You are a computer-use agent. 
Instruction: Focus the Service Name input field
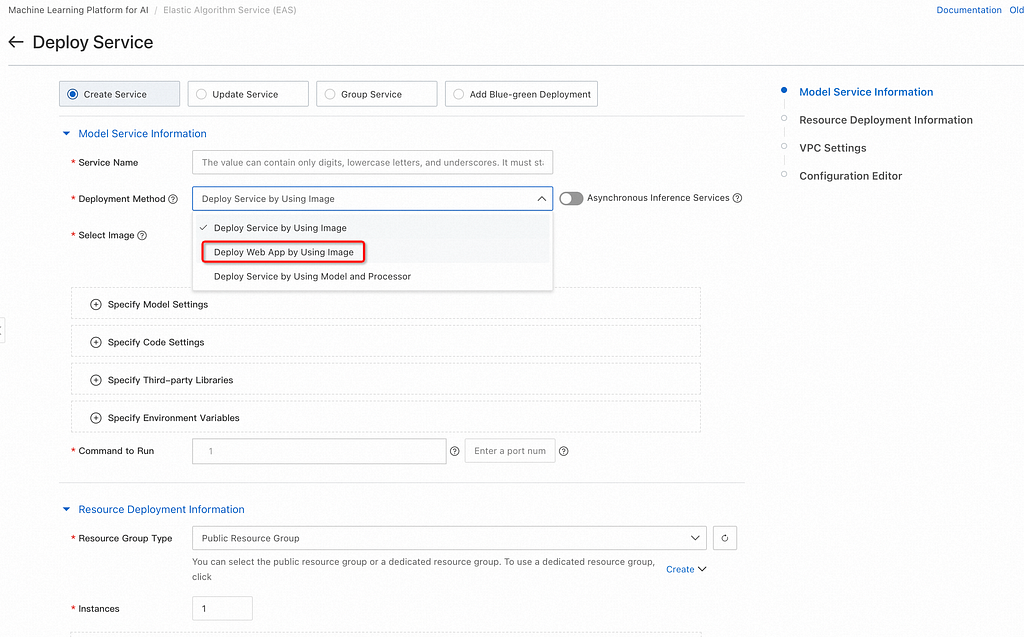(372, 163)
